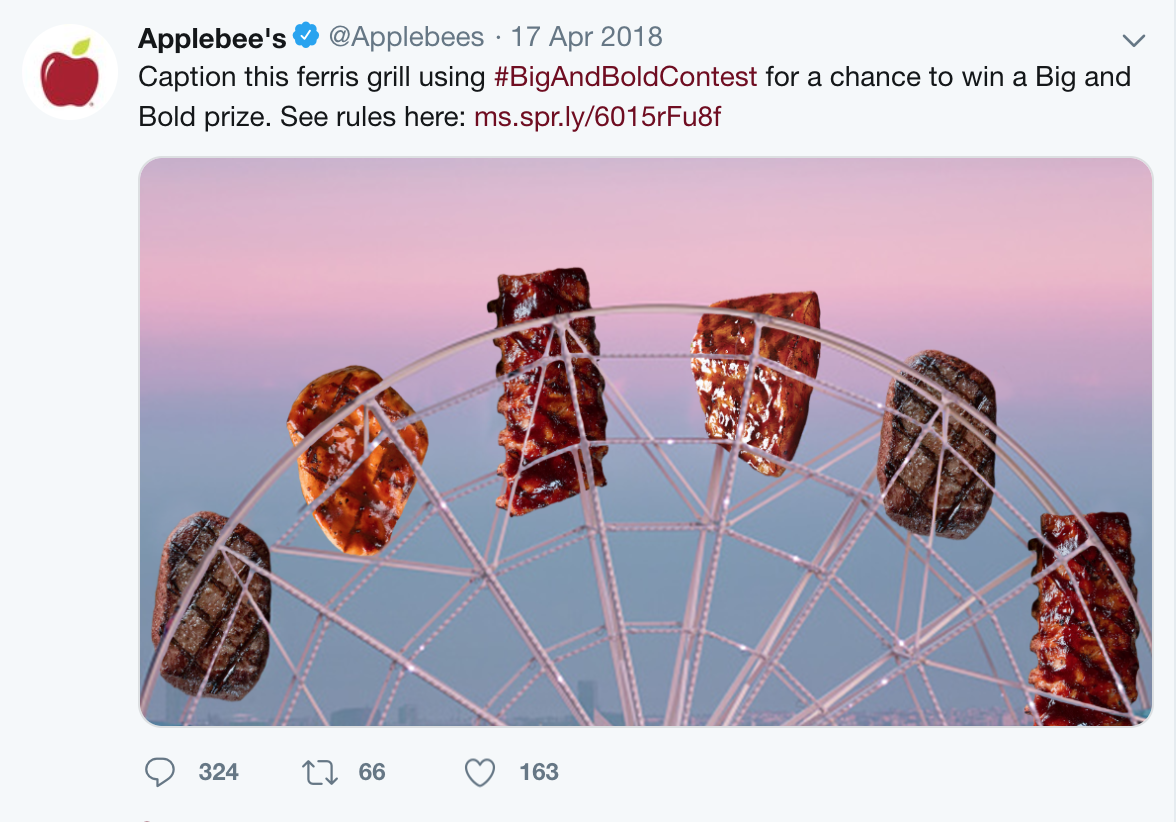The image size is (1176, 822).
Task: Open the tweet options chevron menu
Action: coord(1133,40)
